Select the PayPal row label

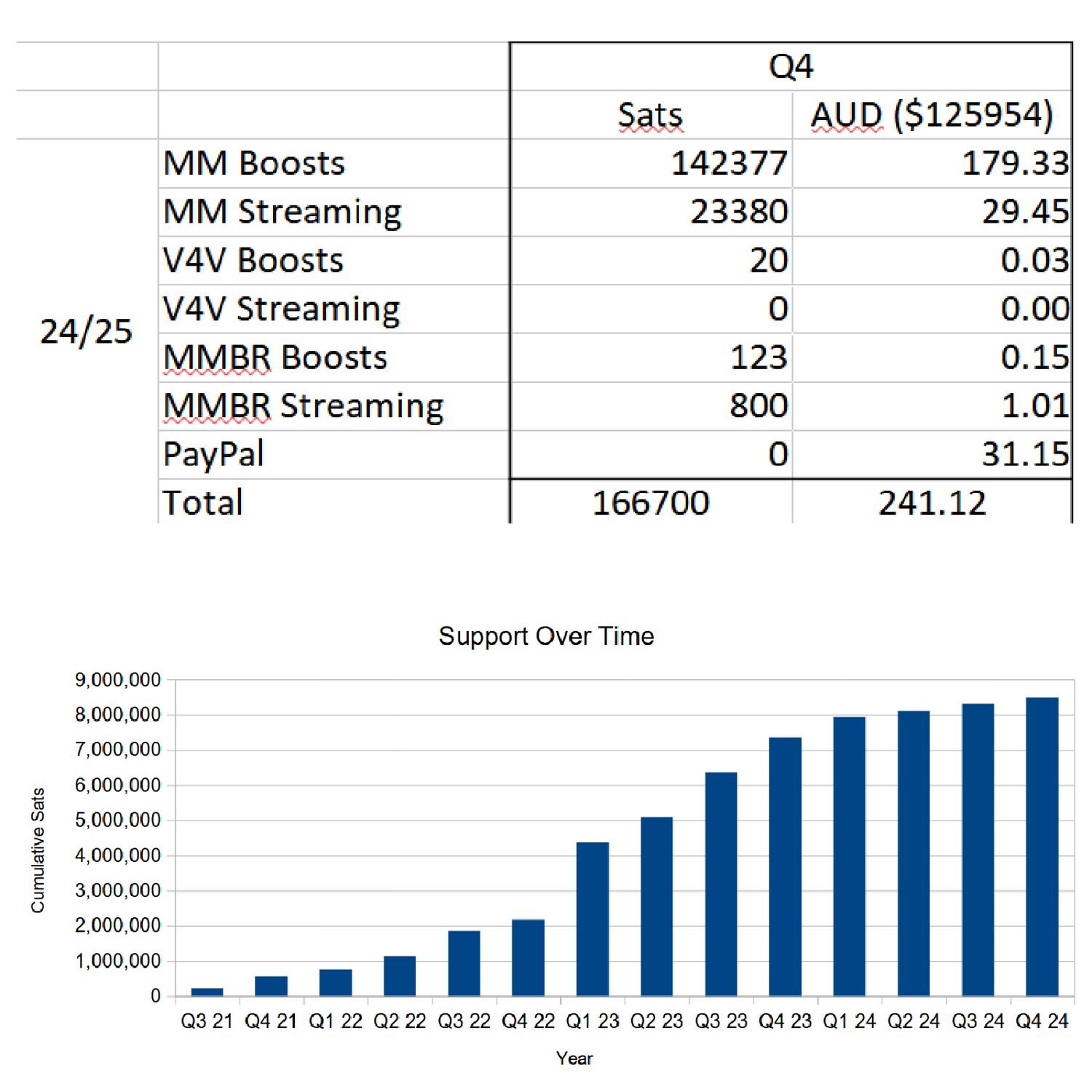[333, 454]
